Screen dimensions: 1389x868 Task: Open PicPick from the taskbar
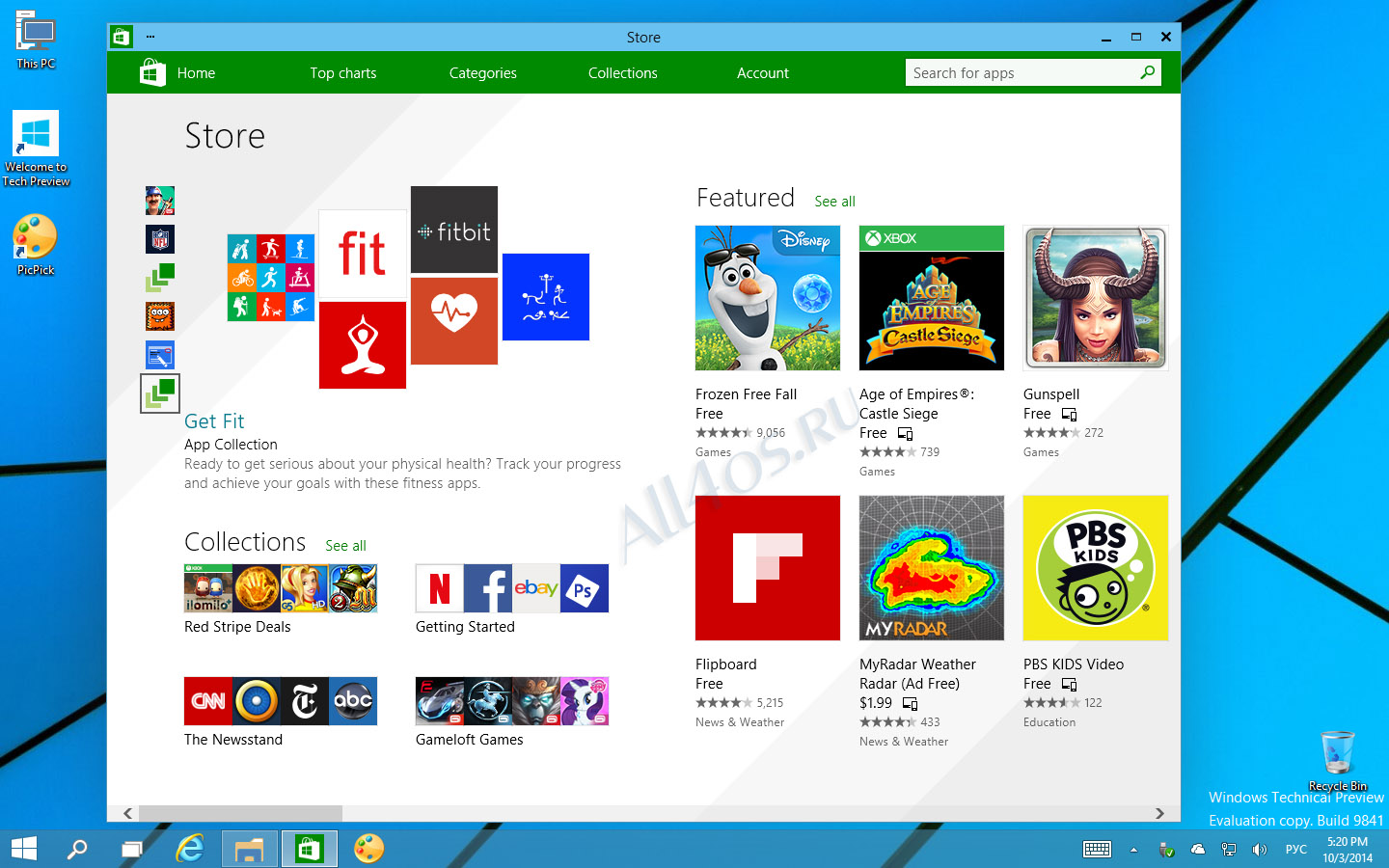pyautogui.click(x=368, y=849)
